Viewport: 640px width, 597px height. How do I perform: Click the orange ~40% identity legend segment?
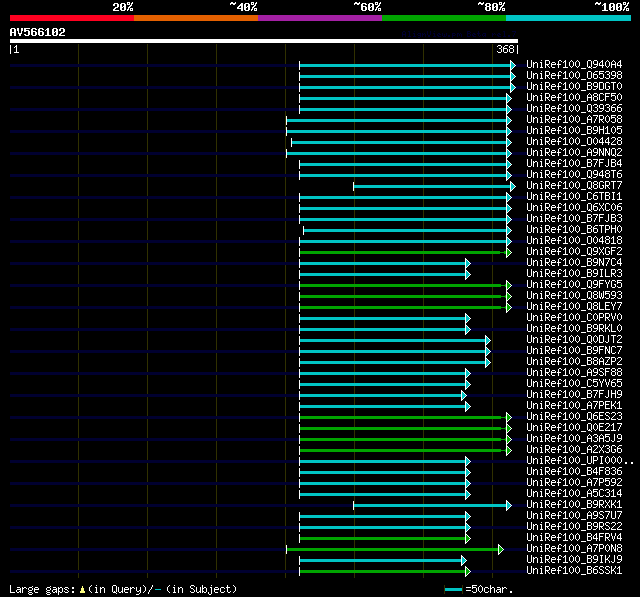pyautogui.click(x=196, y=18)
